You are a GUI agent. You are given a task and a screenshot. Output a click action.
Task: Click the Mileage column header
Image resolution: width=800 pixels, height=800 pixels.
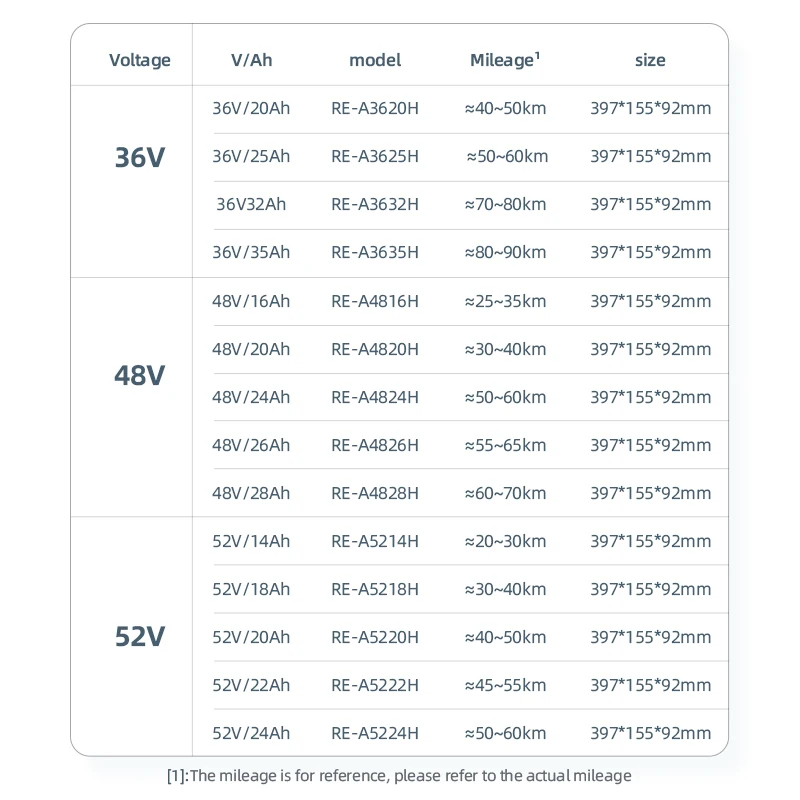pos(505,60)
